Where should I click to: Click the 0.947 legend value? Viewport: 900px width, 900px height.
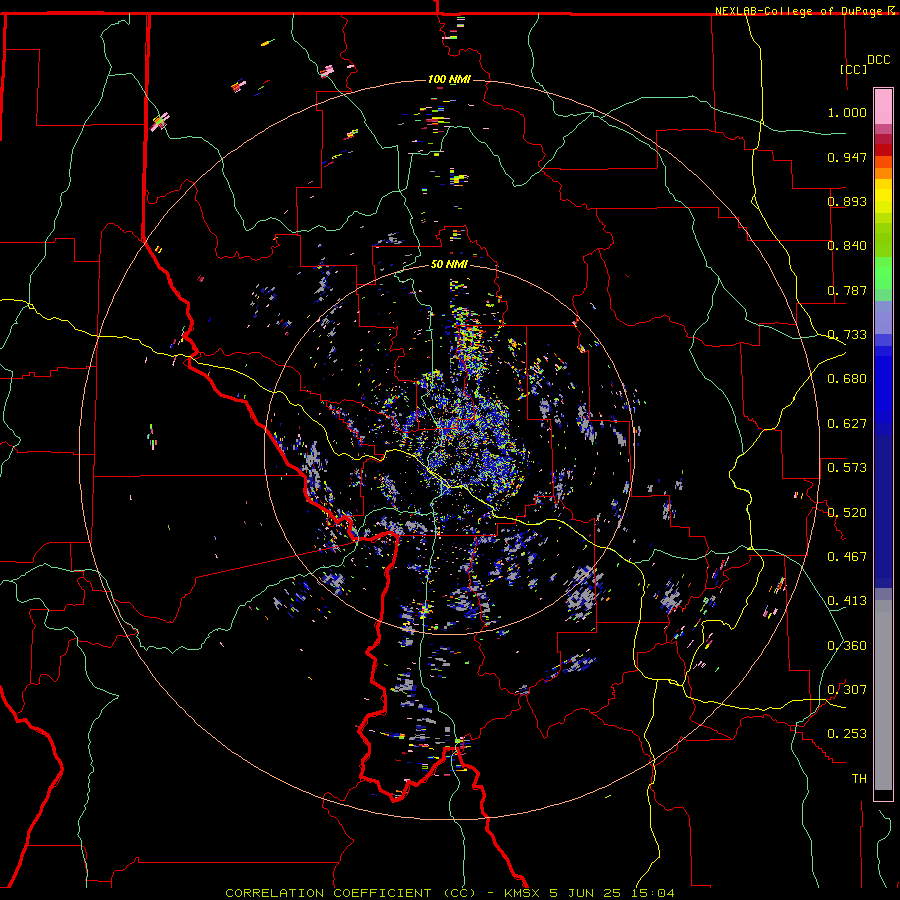click(847, 157)
